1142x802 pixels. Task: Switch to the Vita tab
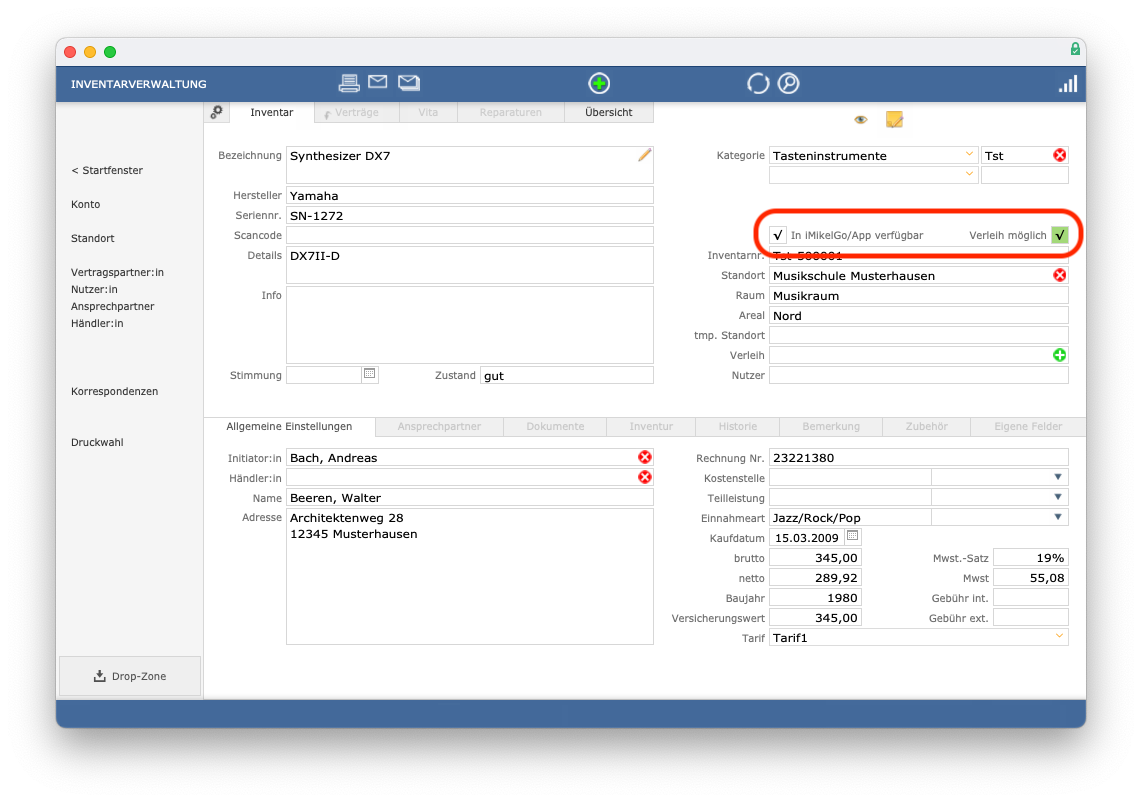click(x=428, y=112)
